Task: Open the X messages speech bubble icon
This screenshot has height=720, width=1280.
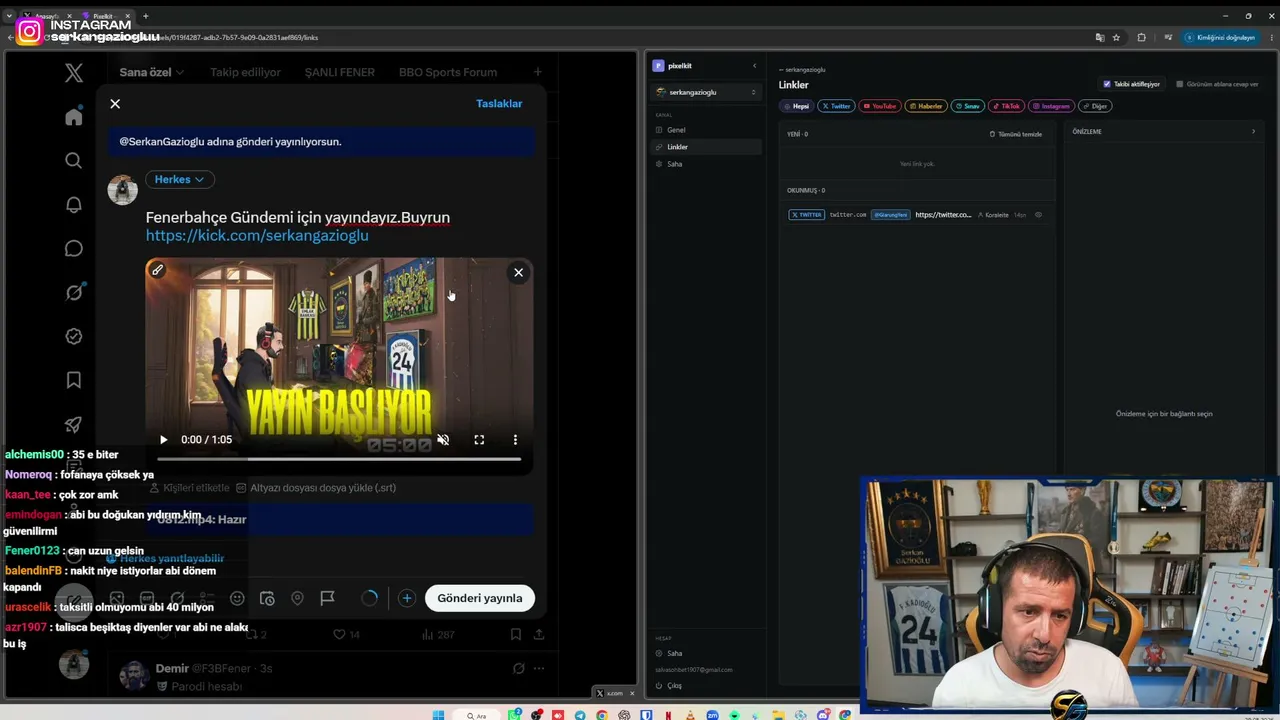Action: pyautogui.click(x=74, y=248)
